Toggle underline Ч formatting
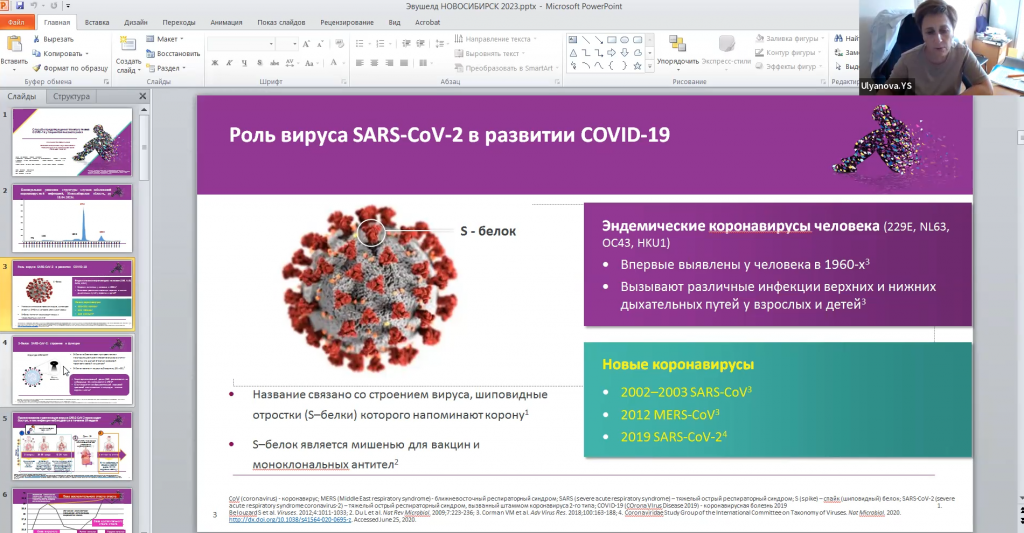The height and width of the screenshot is (533, 1024). click(244, 63)
